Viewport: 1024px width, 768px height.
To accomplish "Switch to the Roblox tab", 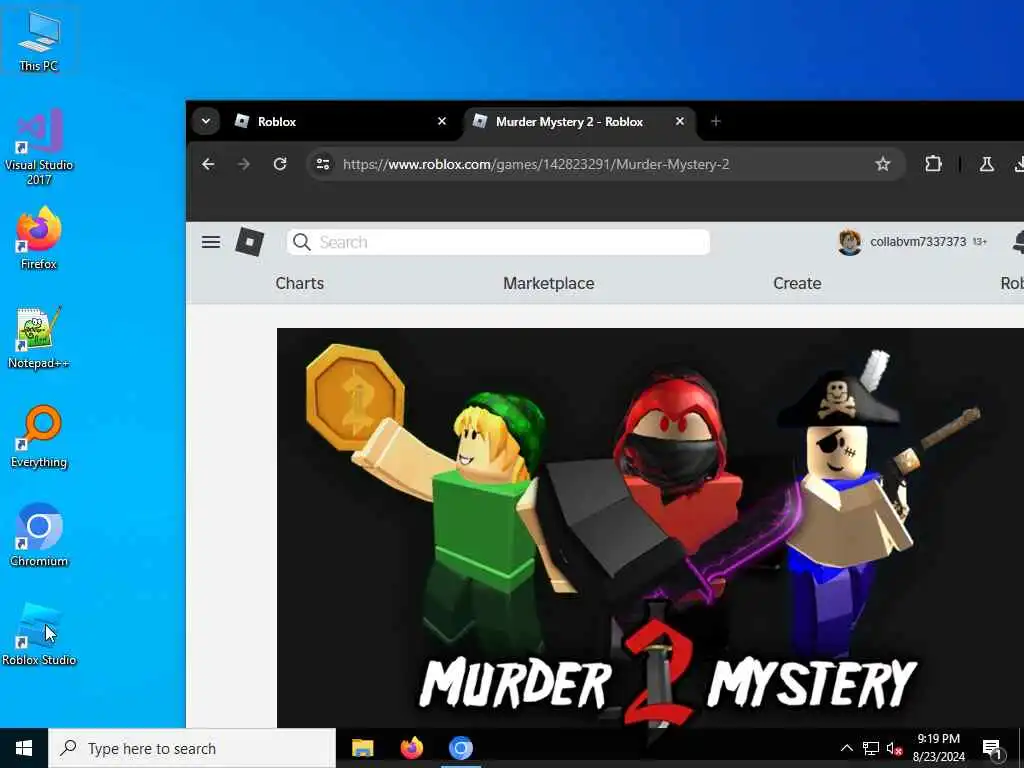I will pyautogui.click(x=340, y=121).
